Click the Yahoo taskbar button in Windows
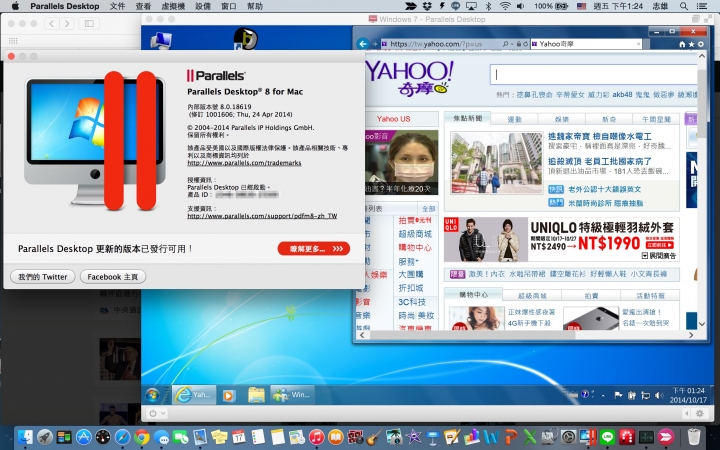 coord(194,395)
